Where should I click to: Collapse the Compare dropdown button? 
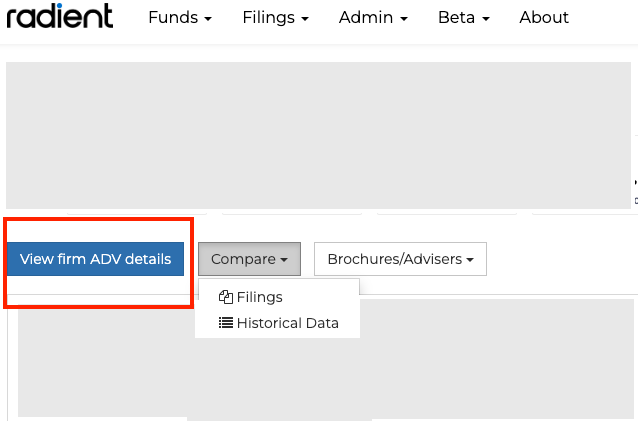[x=249, y=259]
